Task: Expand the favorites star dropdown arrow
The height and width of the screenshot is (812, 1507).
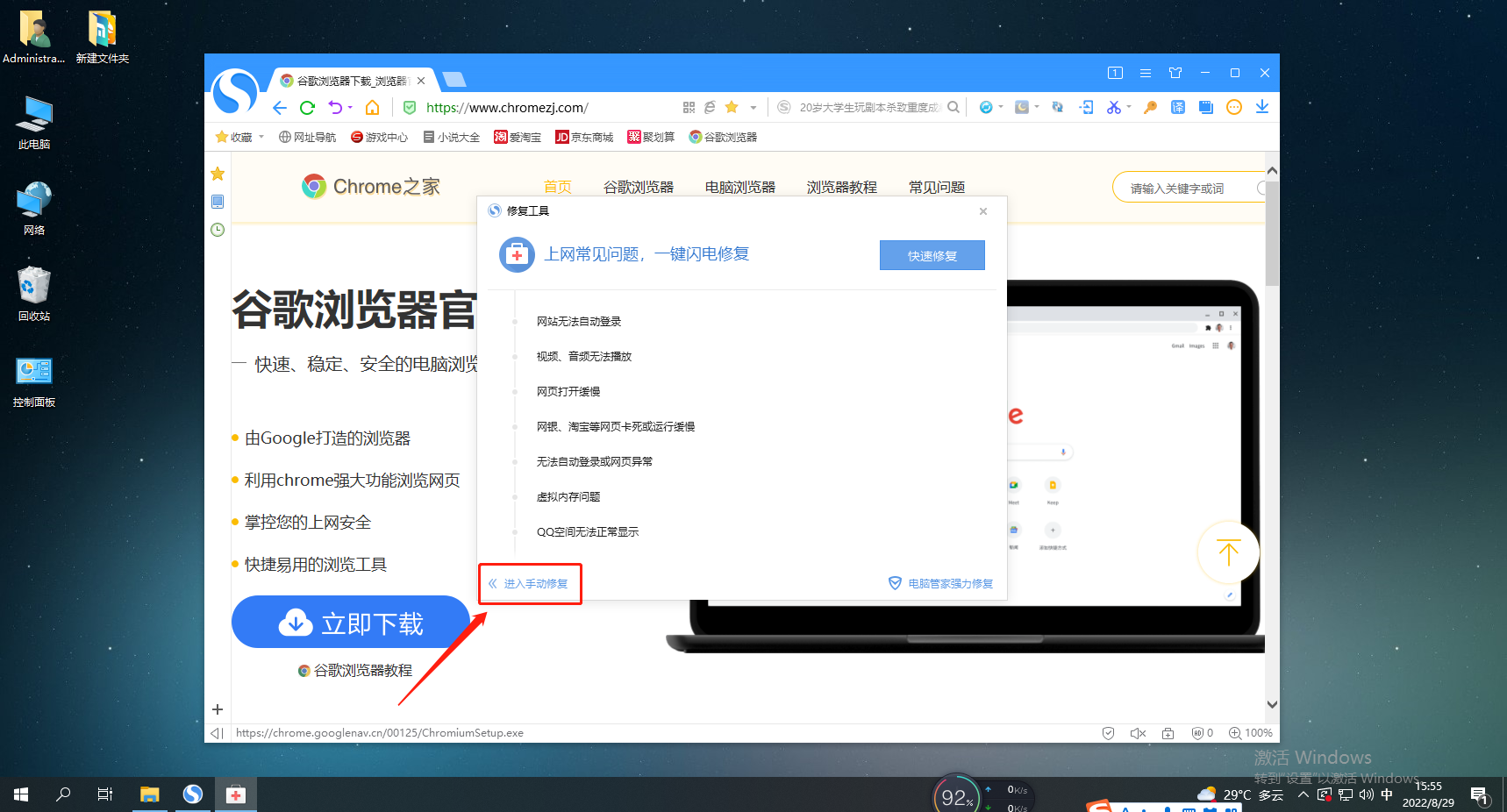Action: point(753,108)
